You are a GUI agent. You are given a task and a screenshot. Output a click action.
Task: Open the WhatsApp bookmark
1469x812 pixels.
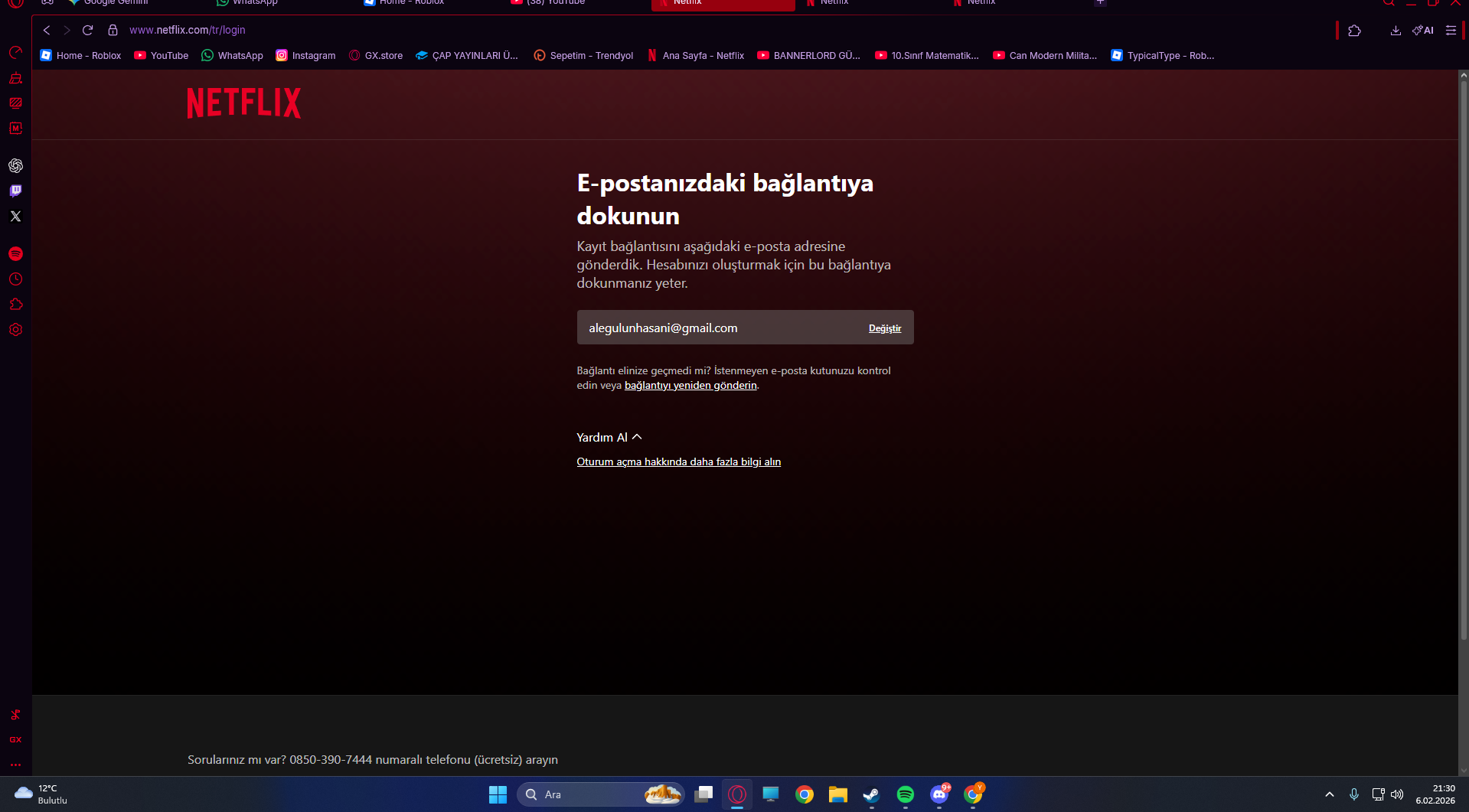click(232, 55)
